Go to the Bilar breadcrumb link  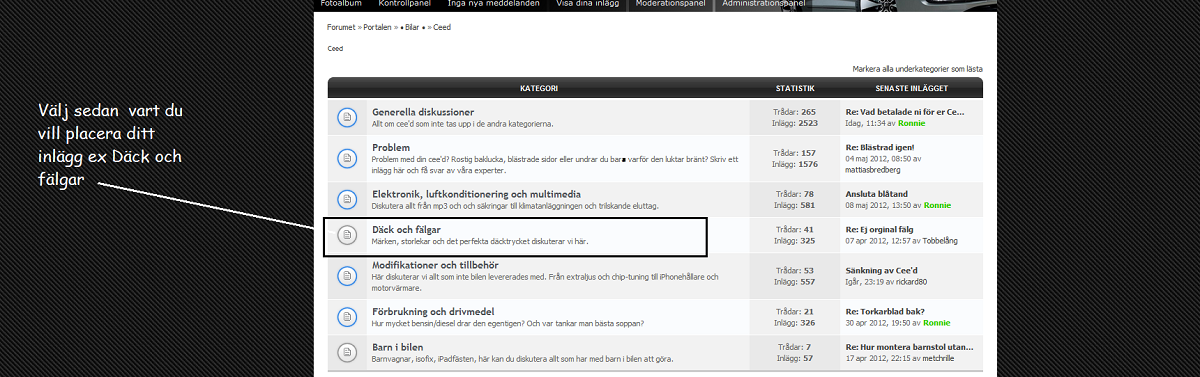click(x=411, y=27)
